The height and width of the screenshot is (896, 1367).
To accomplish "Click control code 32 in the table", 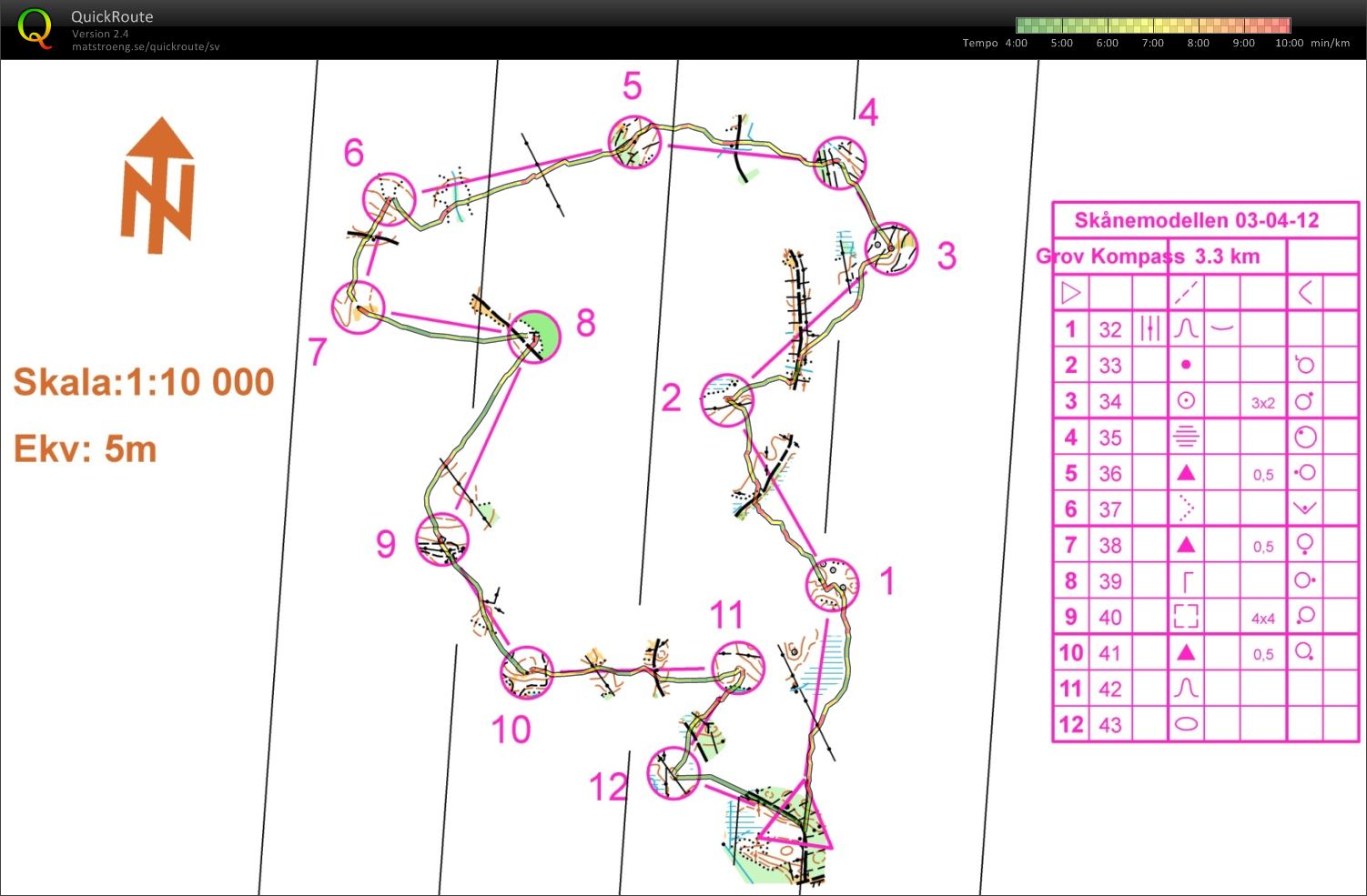I will pos(1109,328).
